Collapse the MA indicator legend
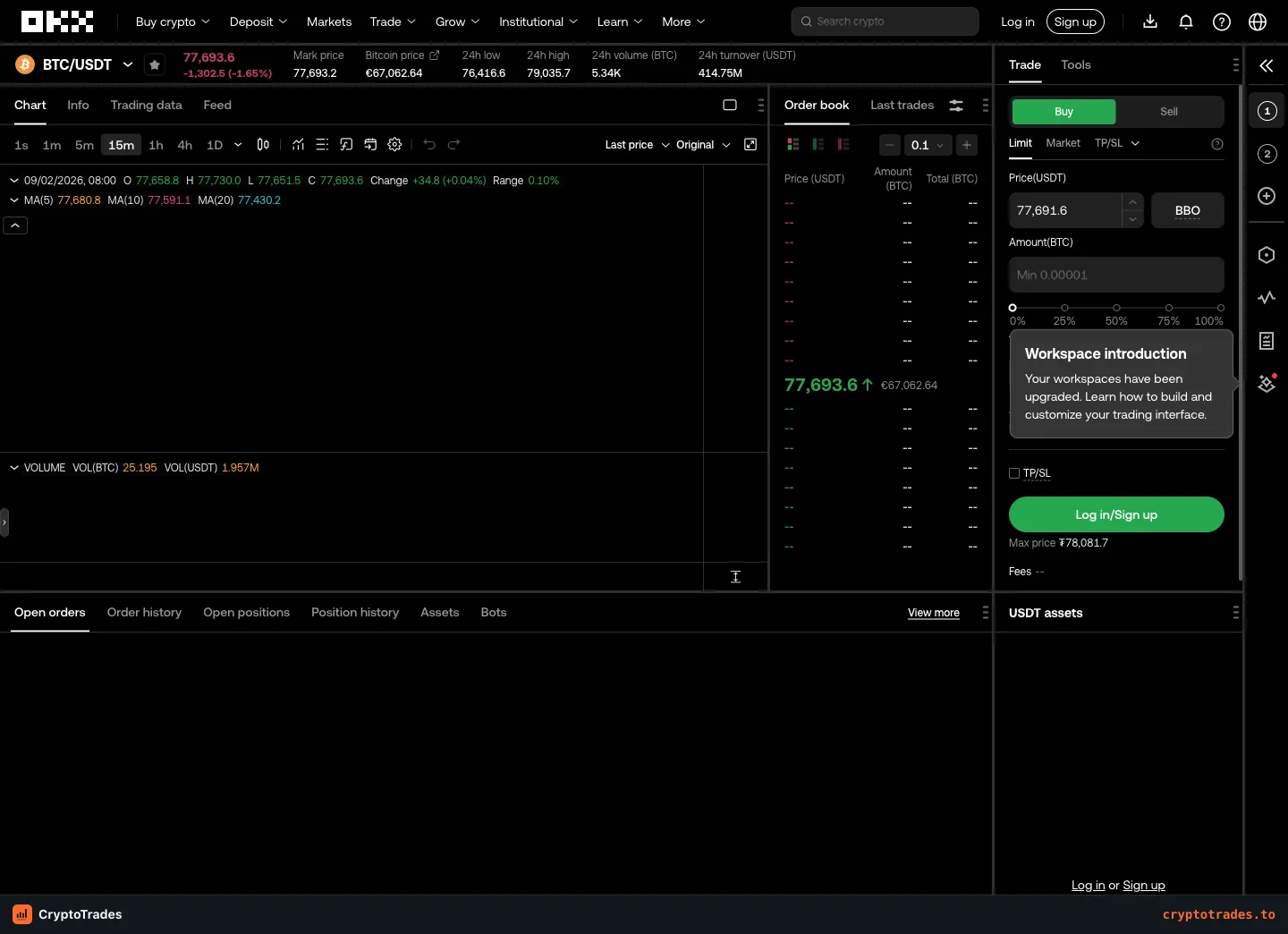Screen dimensions: 1288x934 (14, 200)
